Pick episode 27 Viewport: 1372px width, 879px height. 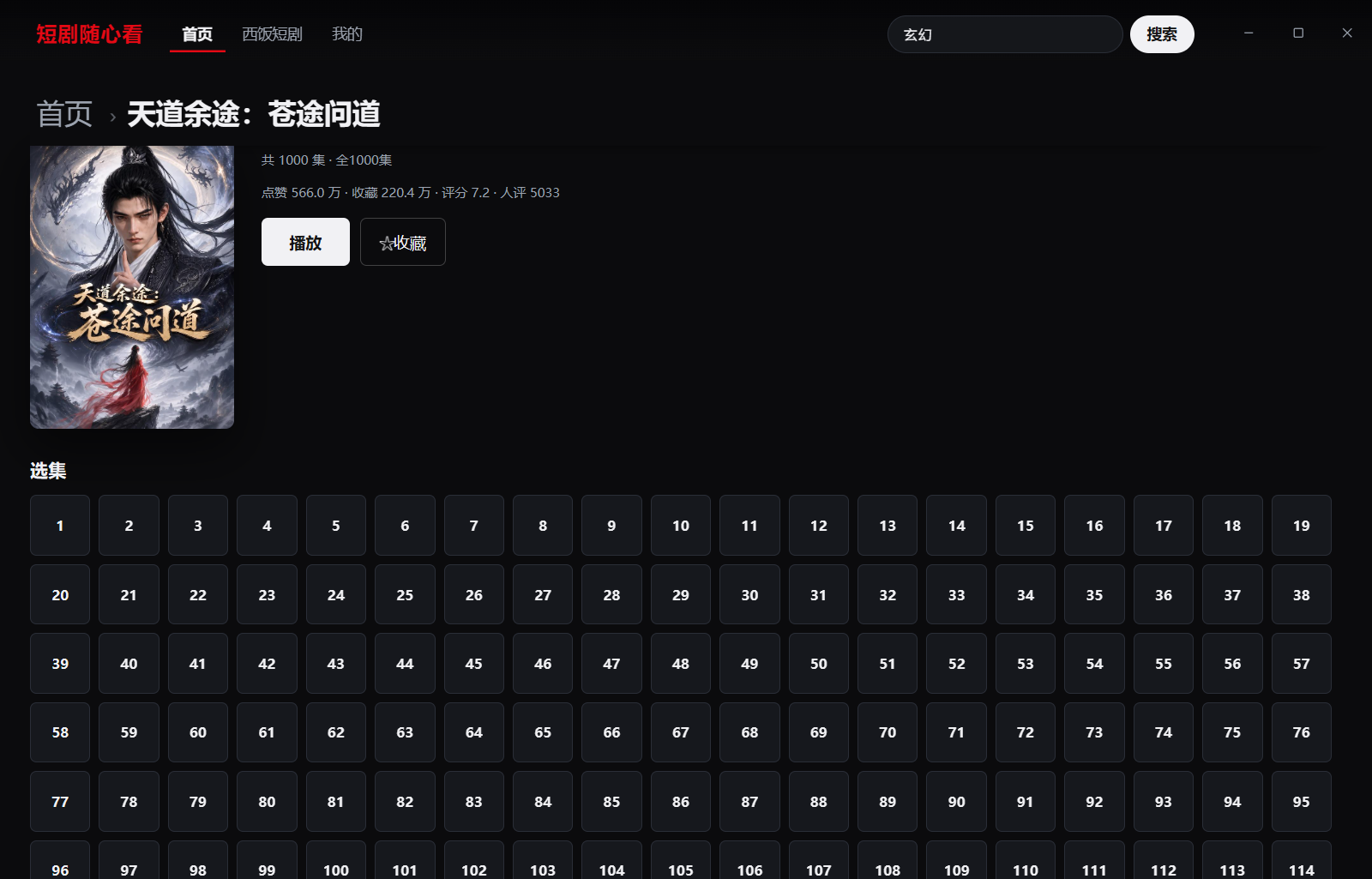pyautogui.click(x=543, y=594)
